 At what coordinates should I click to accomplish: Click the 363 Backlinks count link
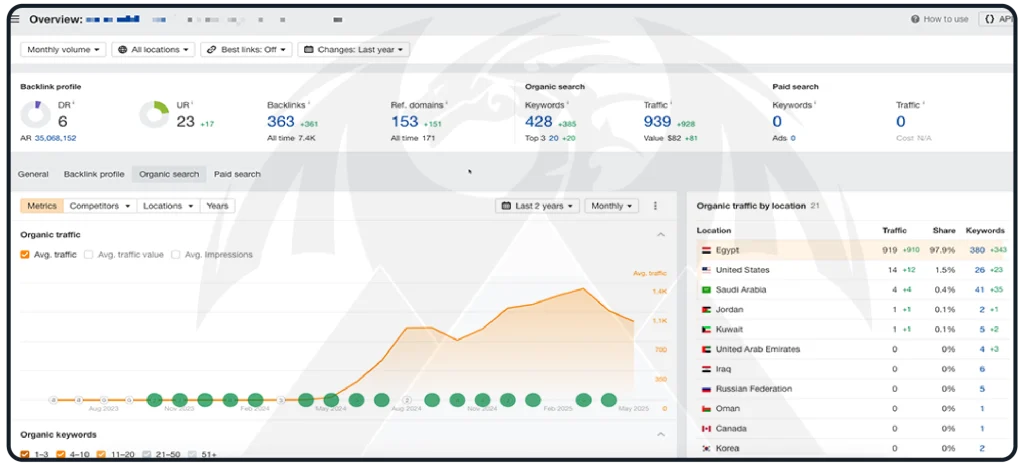[x=280, y=121]
